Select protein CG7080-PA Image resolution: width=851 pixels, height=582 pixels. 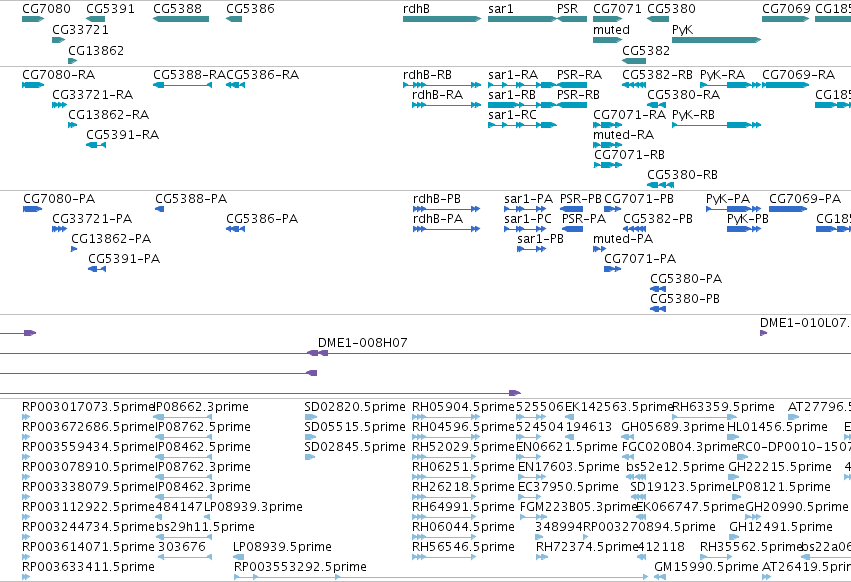click(x=59, y=199)
